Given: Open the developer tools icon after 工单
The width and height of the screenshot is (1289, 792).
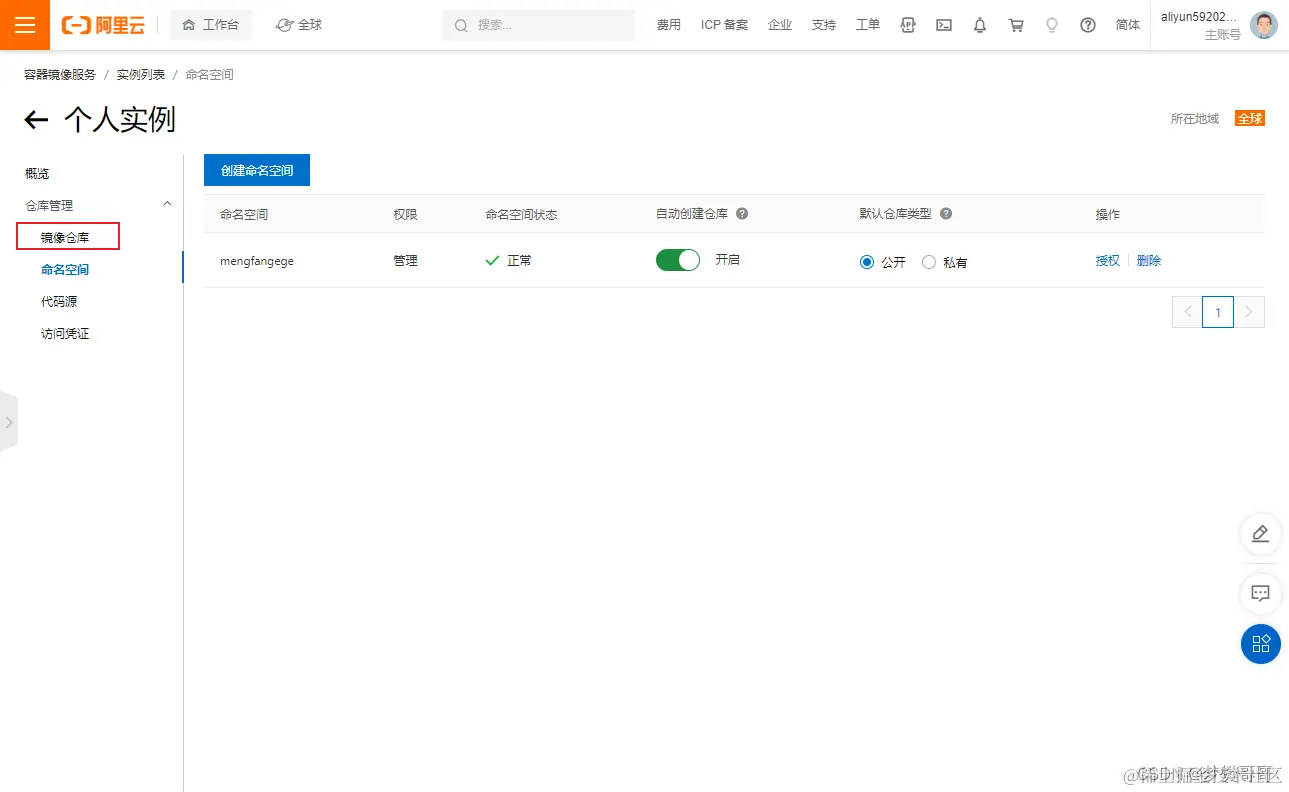Looking at the screenshot, I should [908, 25].
